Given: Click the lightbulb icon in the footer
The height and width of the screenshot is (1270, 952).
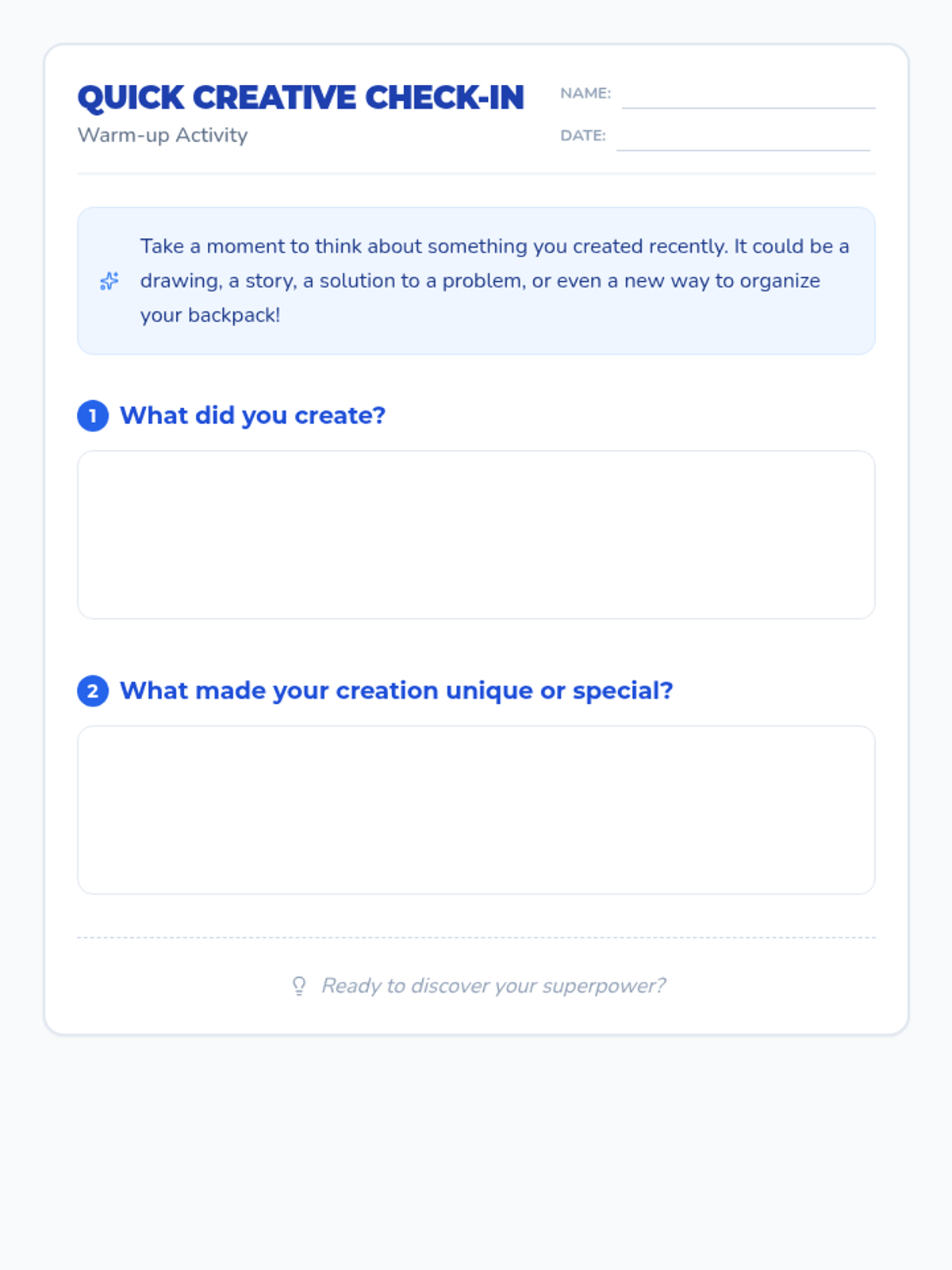Looking at the screenshot, I should coord(299,986).
